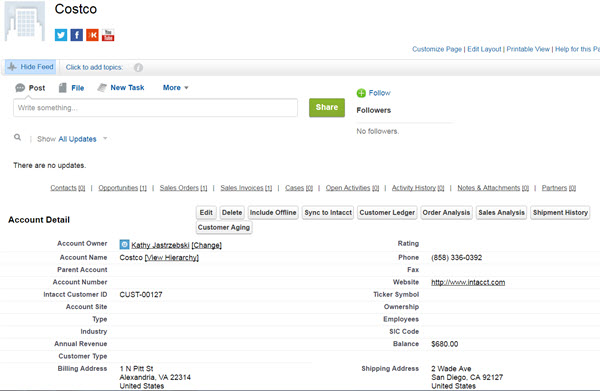This screenshot has width=600, height=391.
Task: Jump to Cases [0] related list
Action: (299, 188)
